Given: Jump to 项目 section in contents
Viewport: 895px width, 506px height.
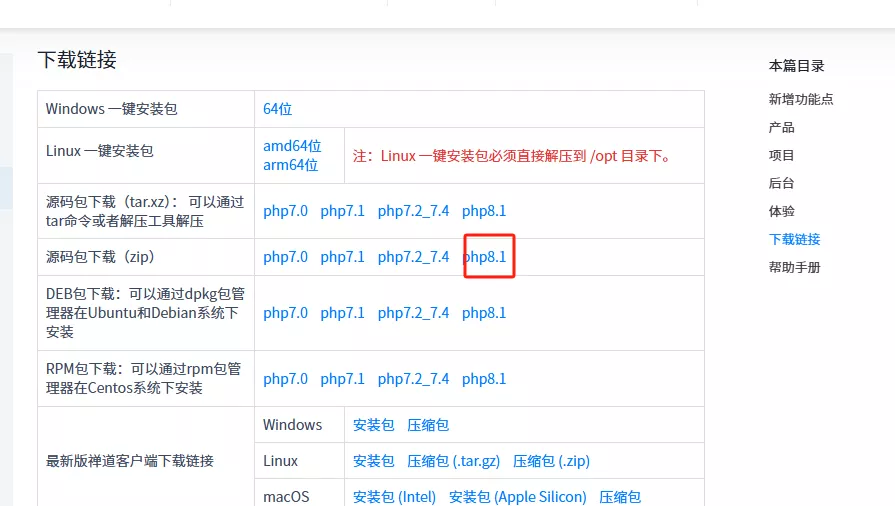Looking at the screenshot, I should 781,155.
